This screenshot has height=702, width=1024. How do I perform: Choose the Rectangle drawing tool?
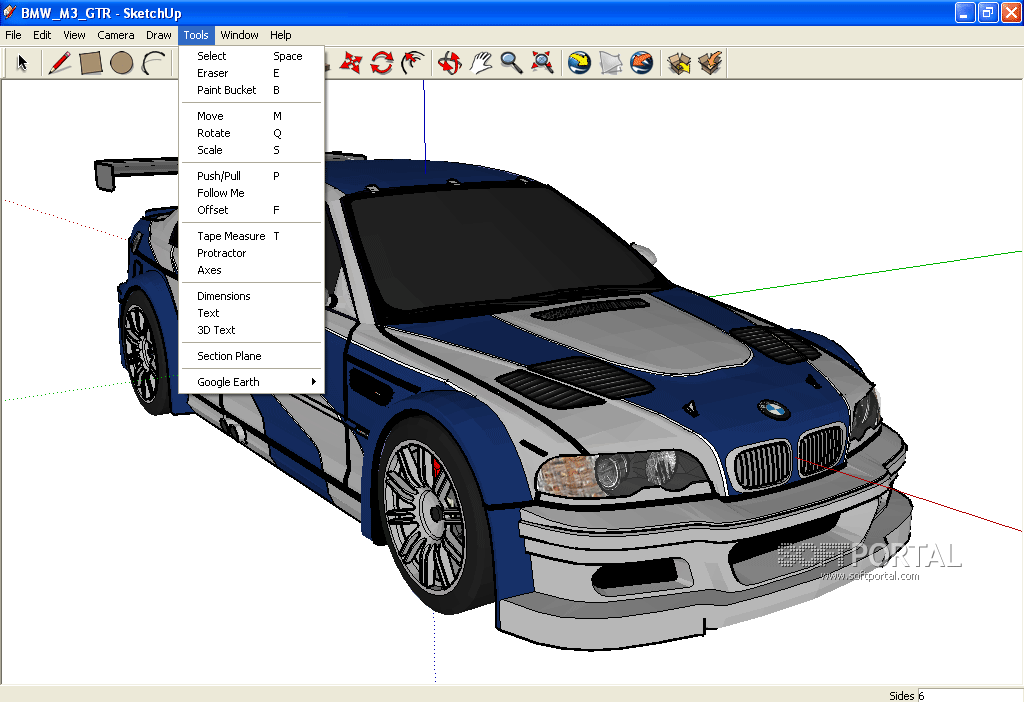point(91,63)
